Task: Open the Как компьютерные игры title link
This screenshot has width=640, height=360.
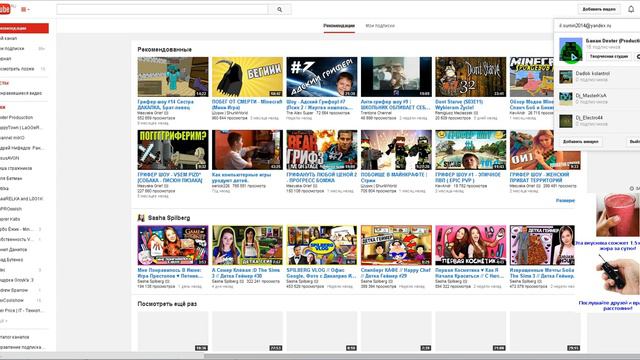Action: point(242,178)
